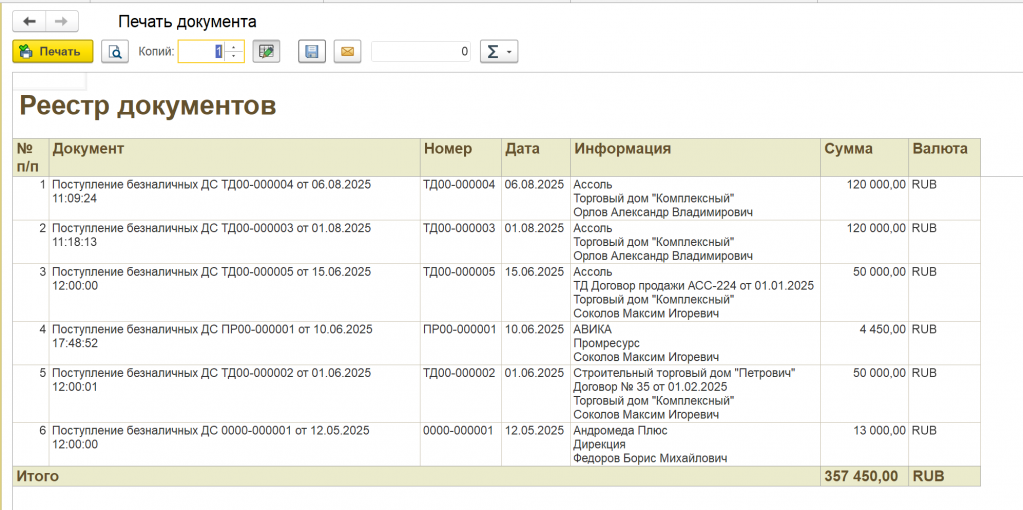Click the Реестр документов heading
Viewport: 1023px width, 510px height.
coord(147,105)
